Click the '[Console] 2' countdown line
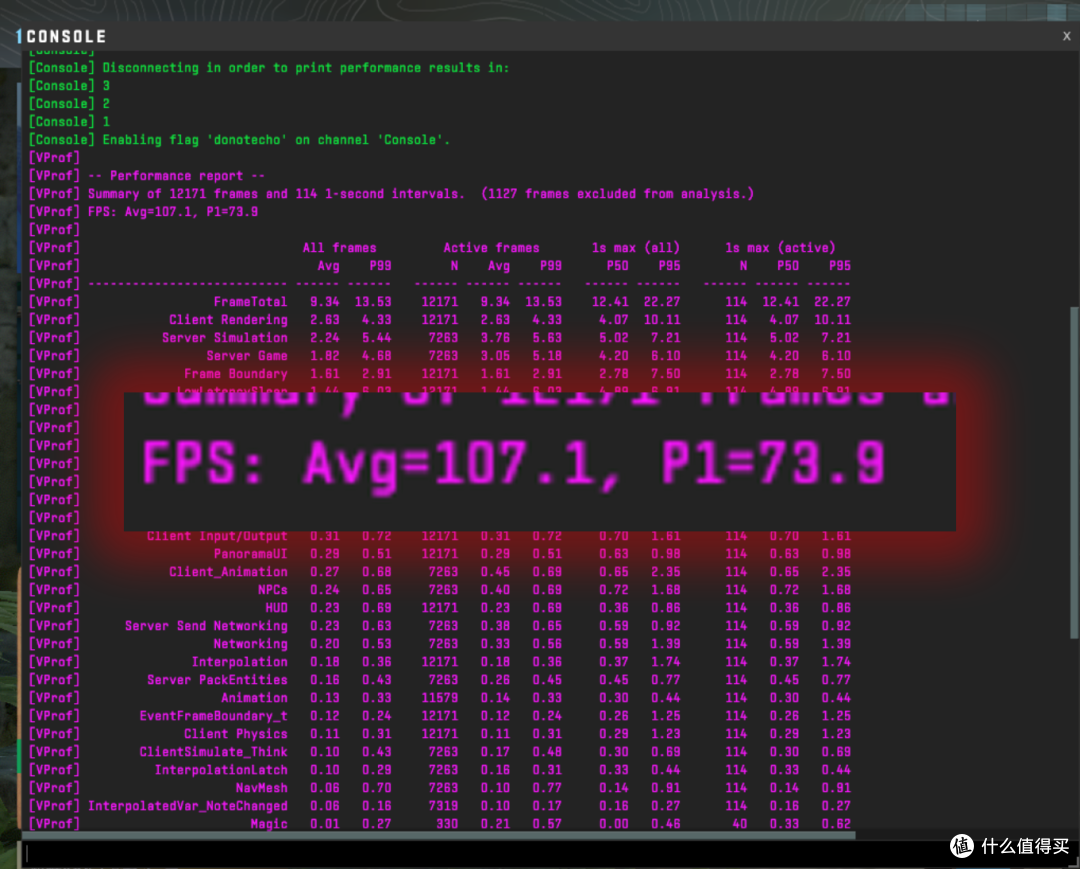Viewport: 1080px width, 869px height. tap(69, 103)
